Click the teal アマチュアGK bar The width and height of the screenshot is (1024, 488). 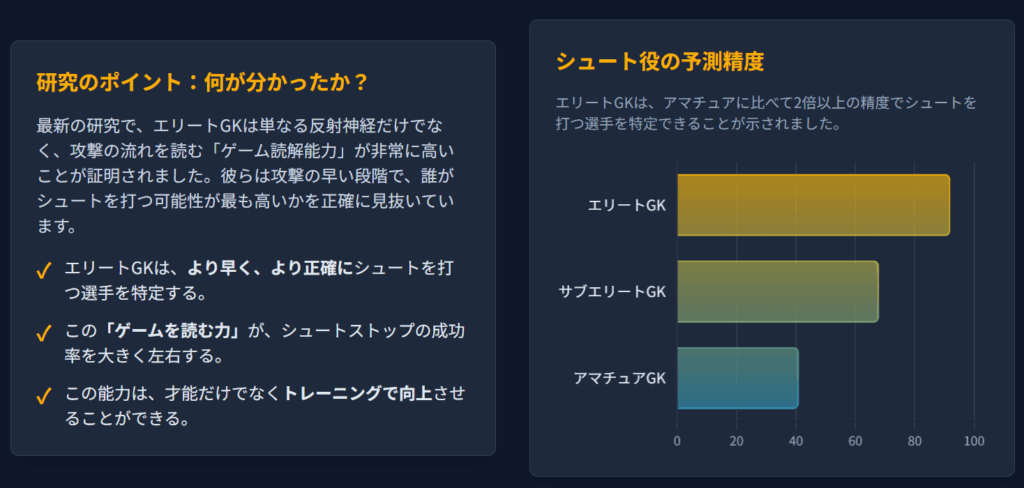737,378
